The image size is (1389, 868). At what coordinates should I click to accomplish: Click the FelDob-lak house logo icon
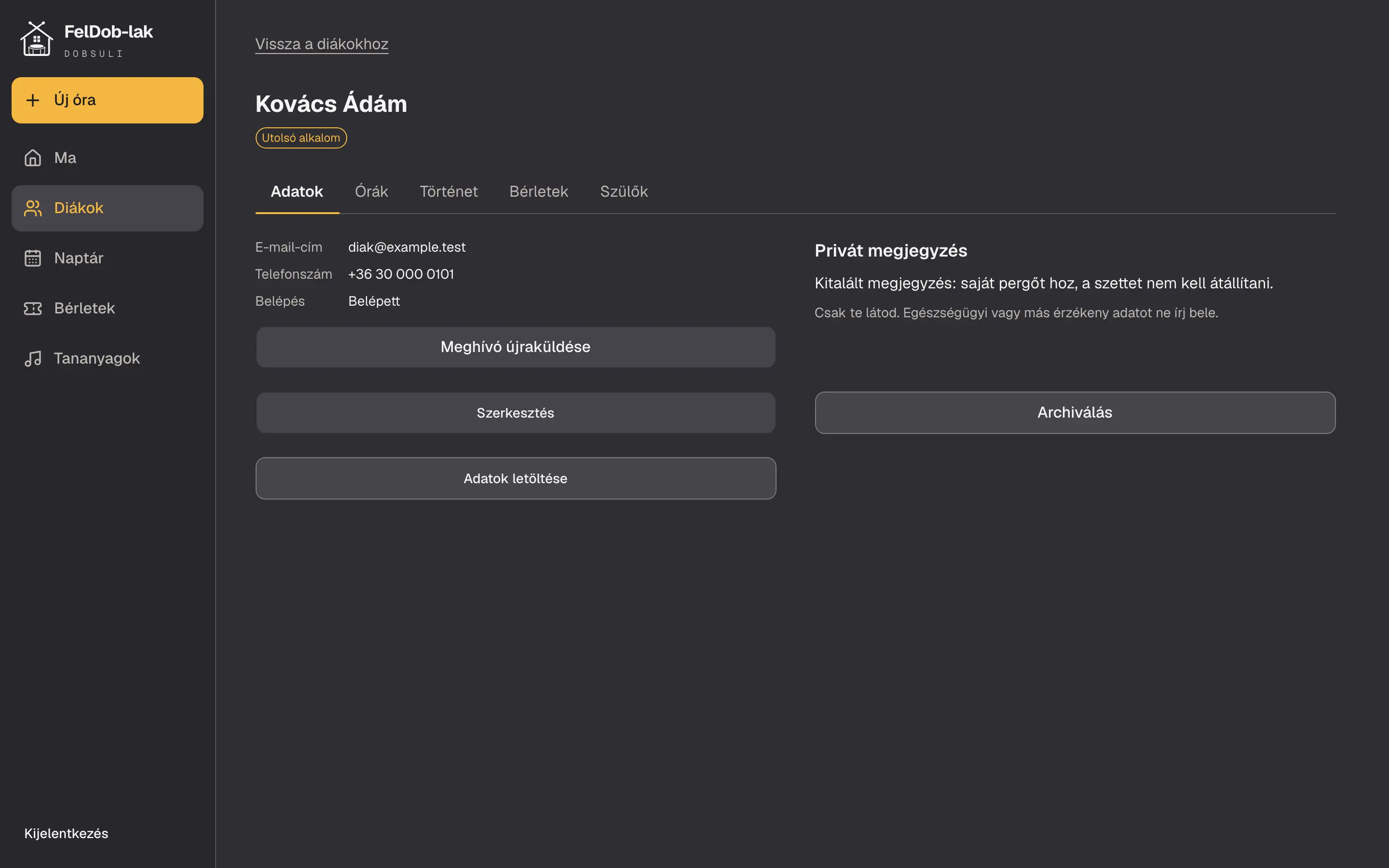(x=37, y=39)
